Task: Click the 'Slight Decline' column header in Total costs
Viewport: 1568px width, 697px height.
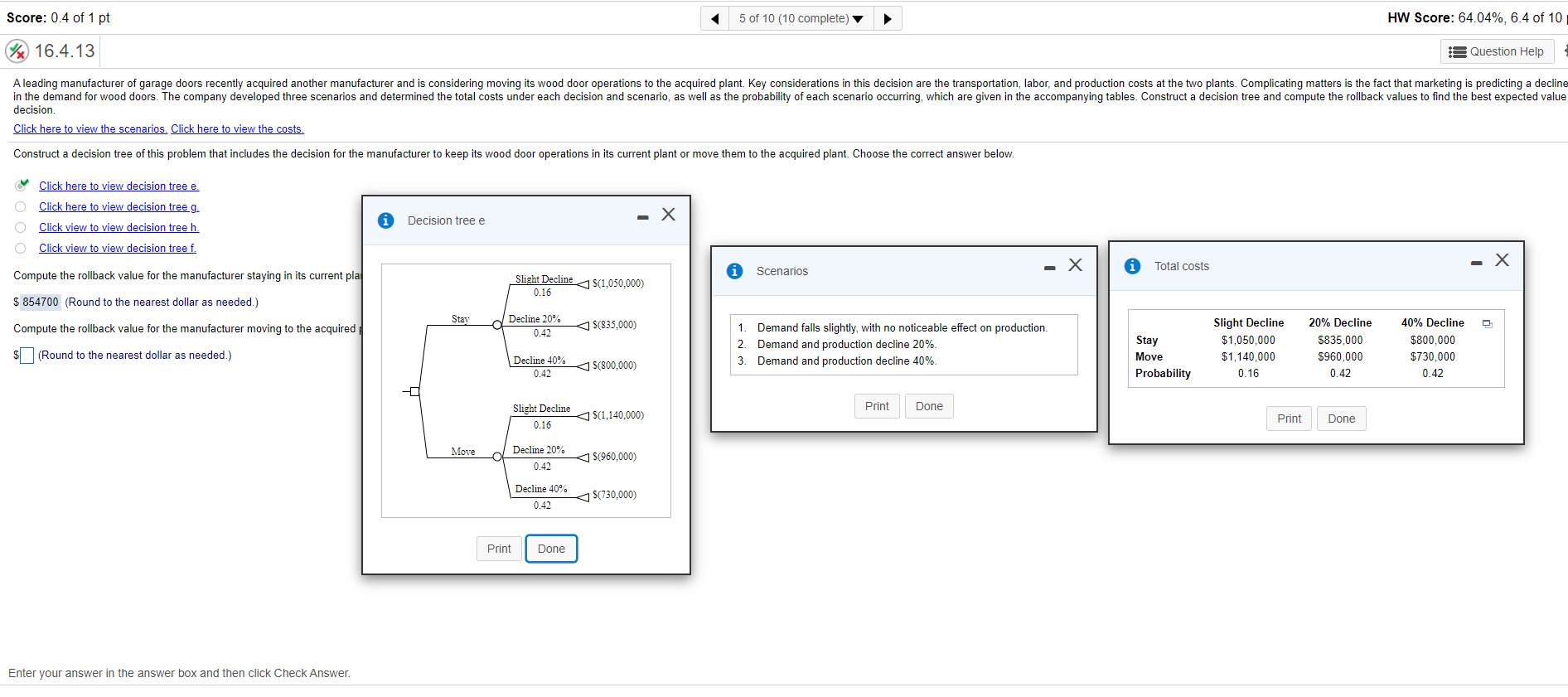Action: [1248, 322]
